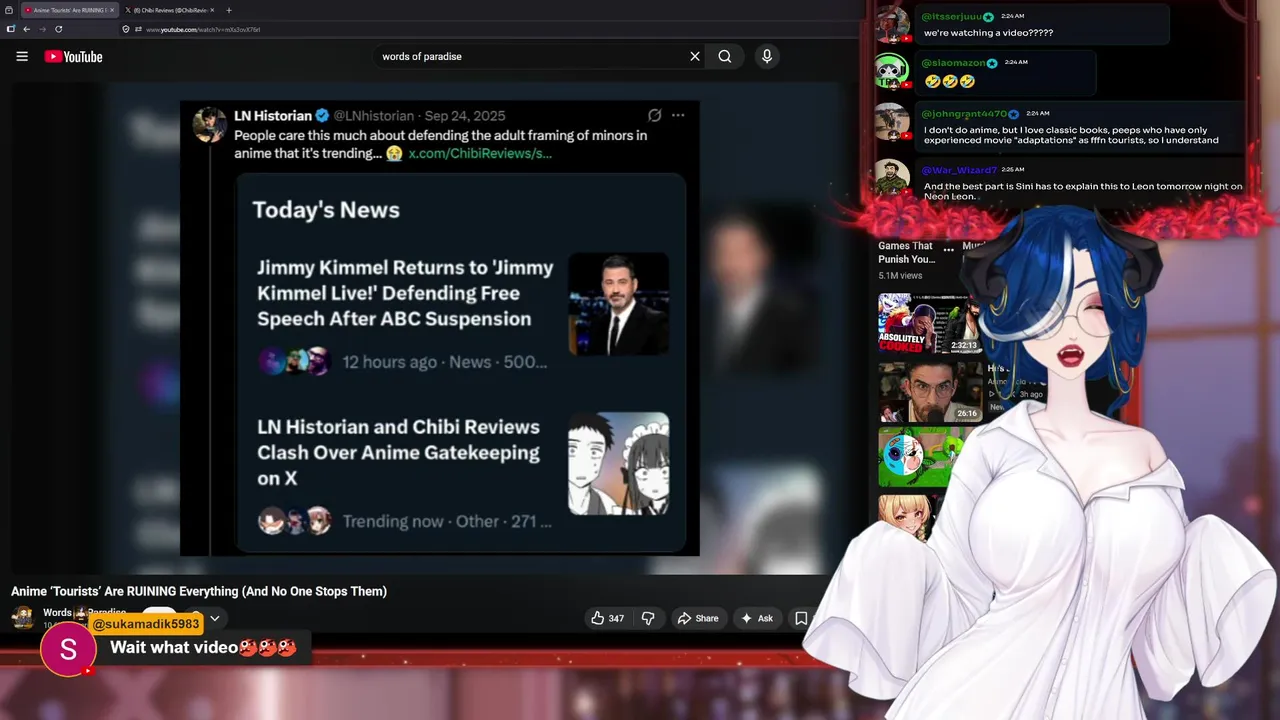Open the LN Historian and Chibi Reviews Clash headline
The width and height of the screenshot is (1280, 720).
click(398, 452)
